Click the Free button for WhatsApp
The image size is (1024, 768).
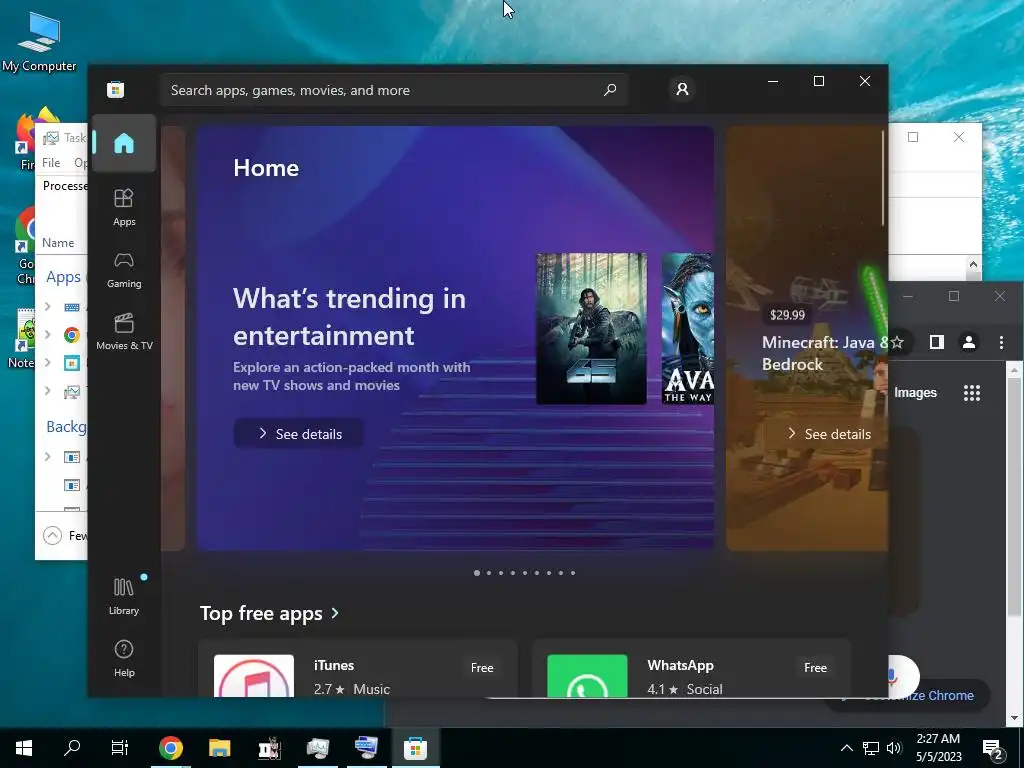point(815,667)
